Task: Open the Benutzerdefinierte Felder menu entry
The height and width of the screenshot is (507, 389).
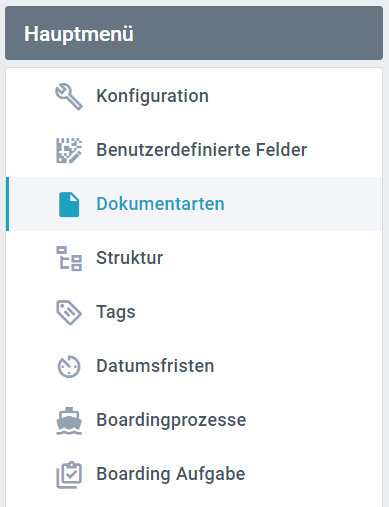Action: coord(194,150)
